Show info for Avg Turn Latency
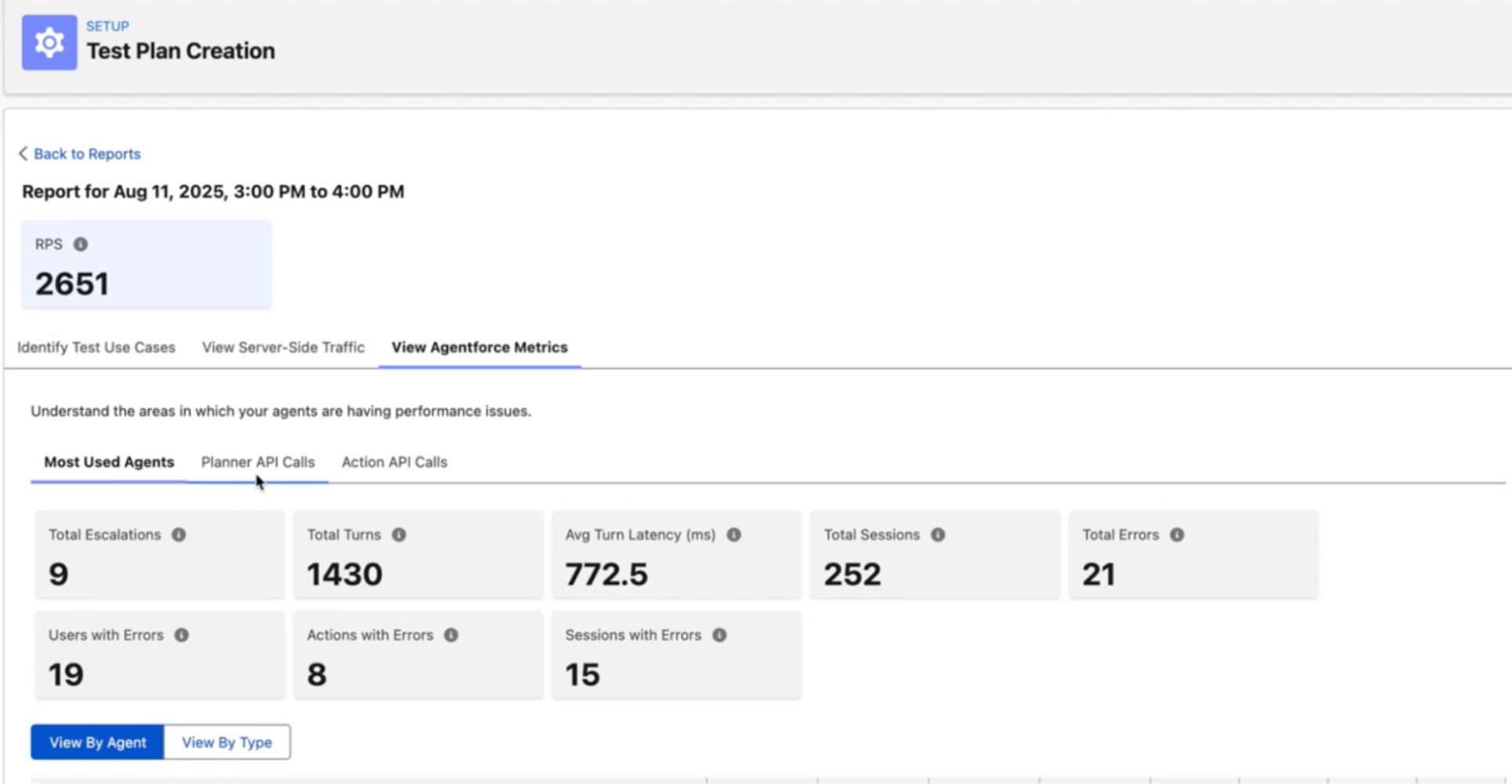 click(734, 535)
